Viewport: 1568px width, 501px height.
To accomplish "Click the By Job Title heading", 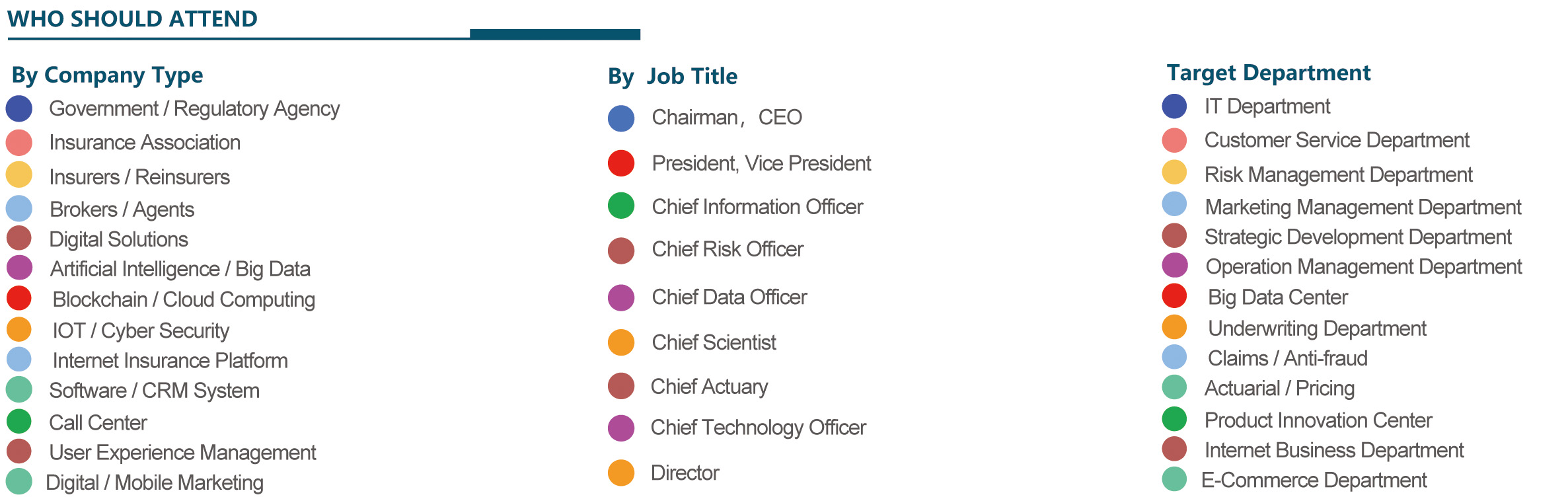I will click(x=673, y=77).
